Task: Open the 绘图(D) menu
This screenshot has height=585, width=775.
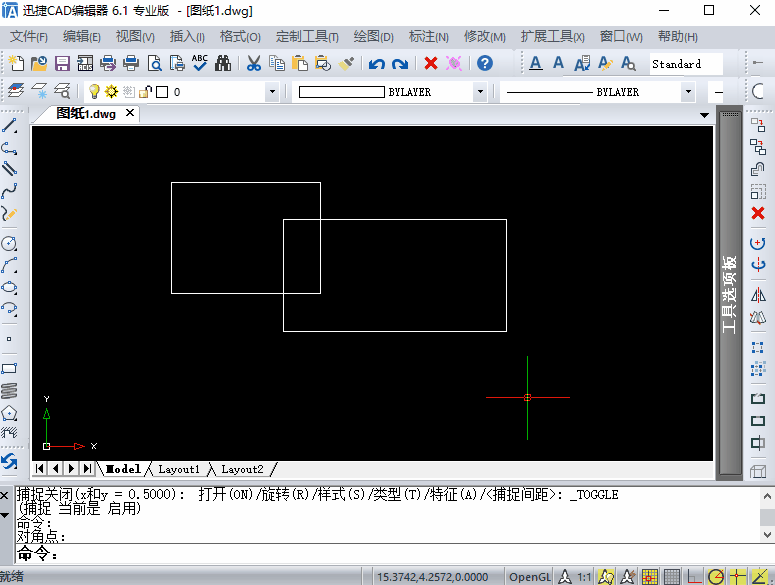Action: click(x=373, y=37)
